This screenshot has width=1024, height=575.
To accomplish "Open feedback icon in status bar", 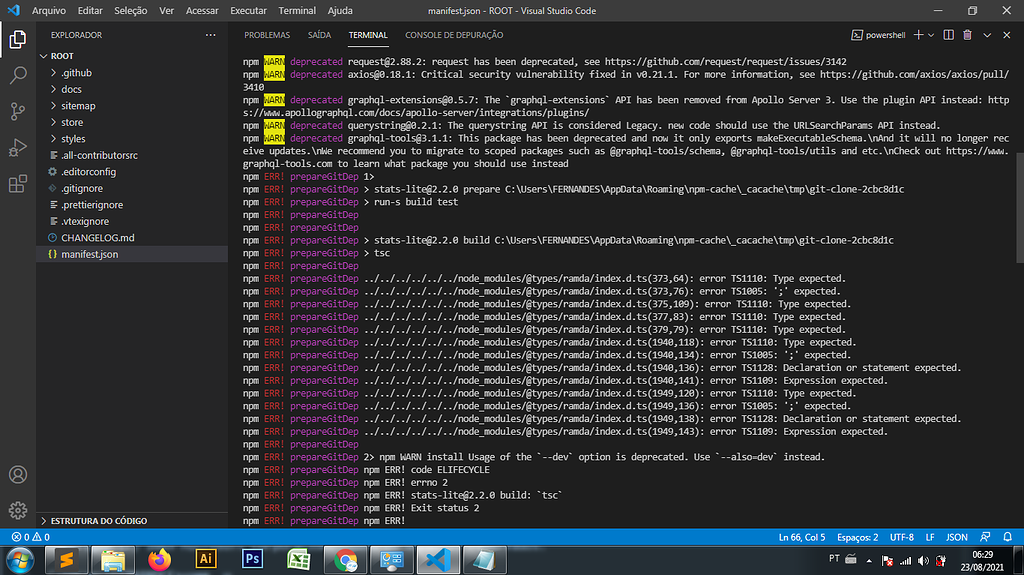I will (985, 537).
